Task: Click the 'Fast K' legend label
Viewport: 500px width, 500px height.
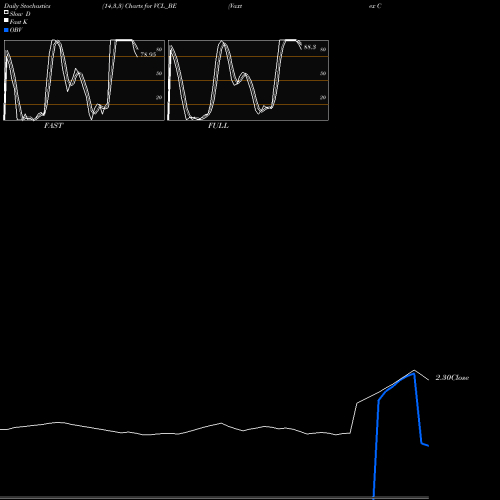Action: pos(19,22)
